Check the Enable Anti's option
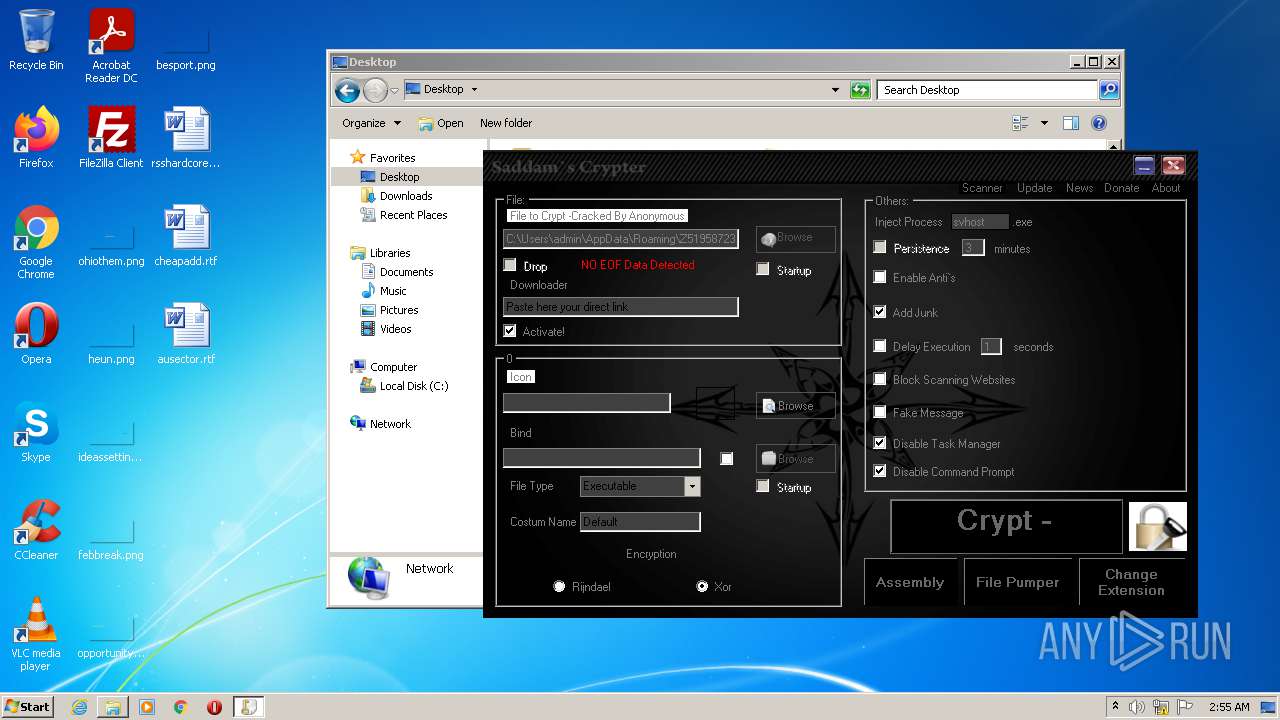 880,277
